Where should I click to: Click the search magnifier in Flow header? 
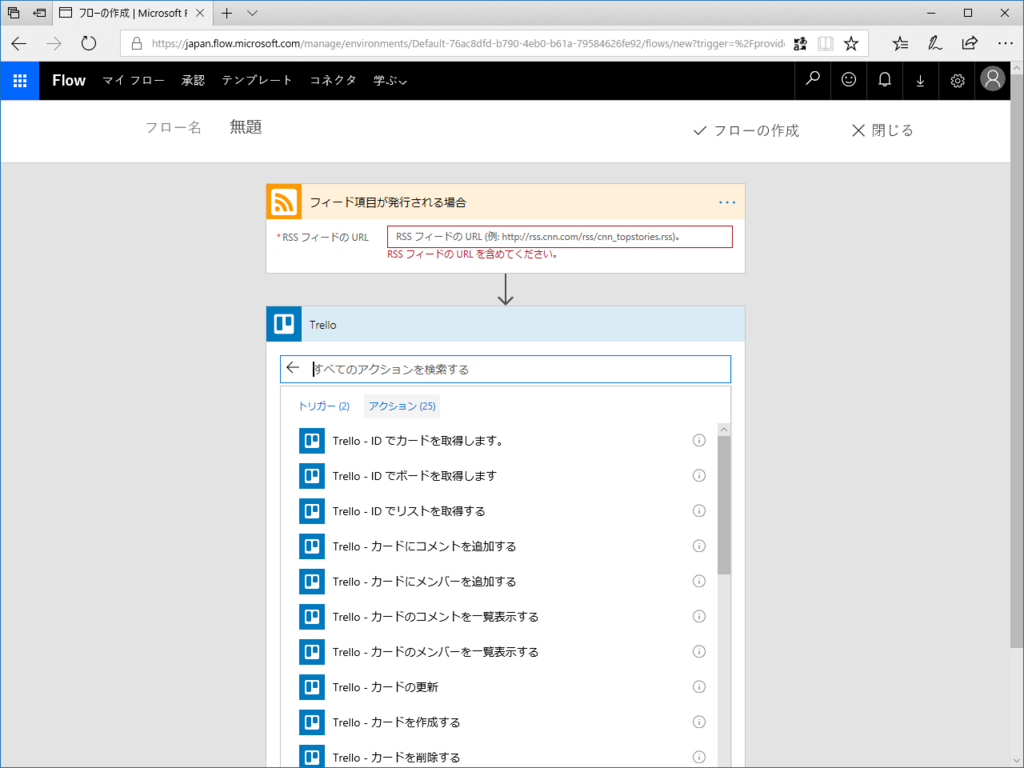pyautogui.click(x=812, y=80)
